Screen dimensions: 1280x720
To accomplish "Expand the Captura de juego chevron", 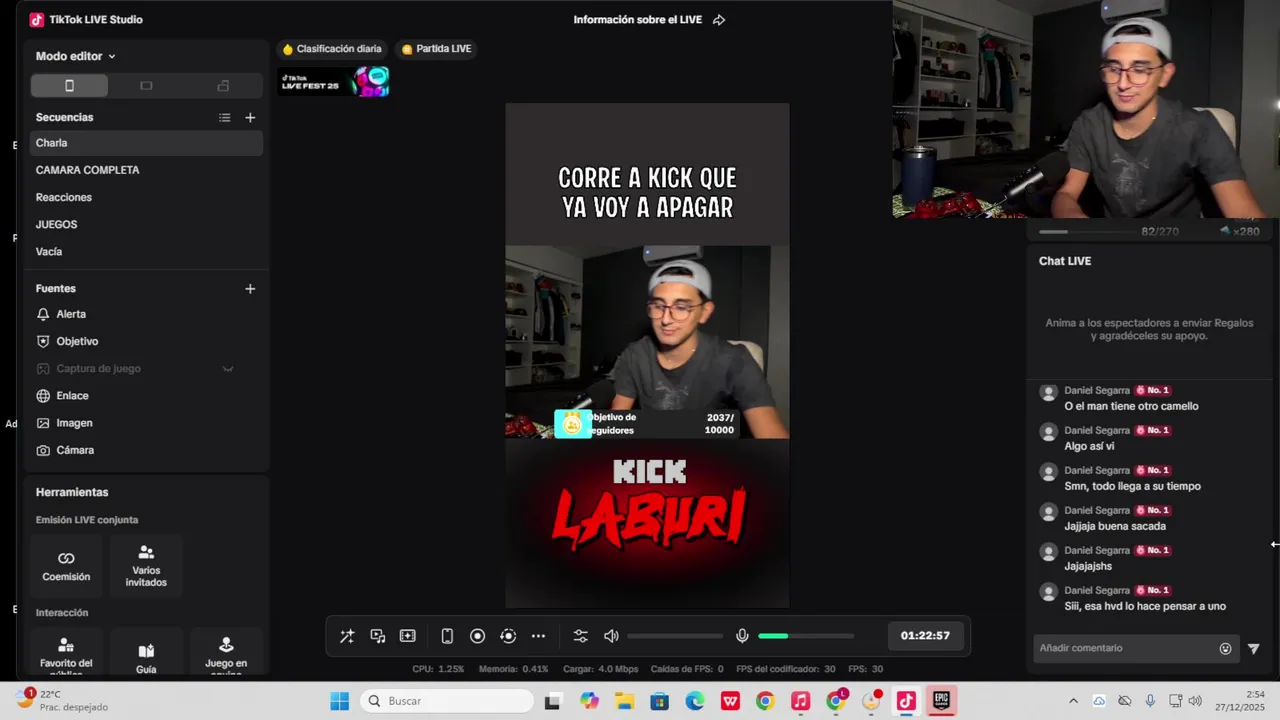I will pyautogui.click(x=228, y=369).
